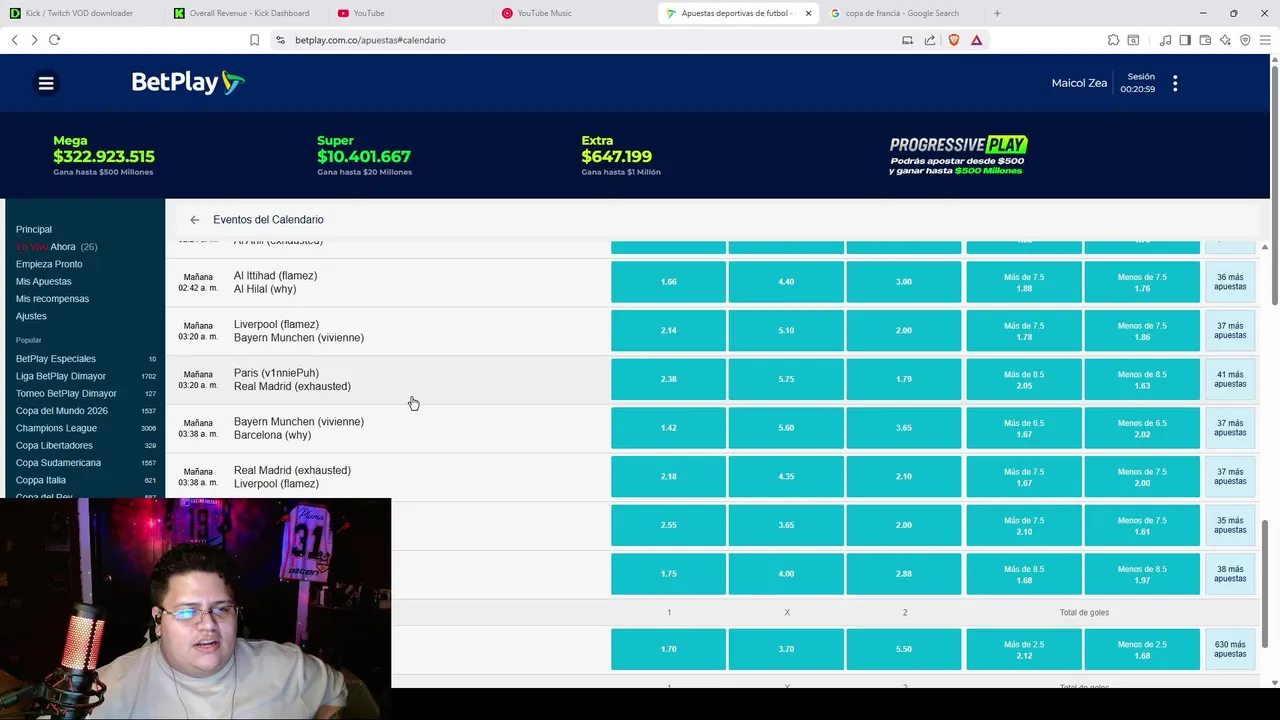
Task: Bet on Bayern Munchen win at 1.42
Action: [x=668, y=428]
